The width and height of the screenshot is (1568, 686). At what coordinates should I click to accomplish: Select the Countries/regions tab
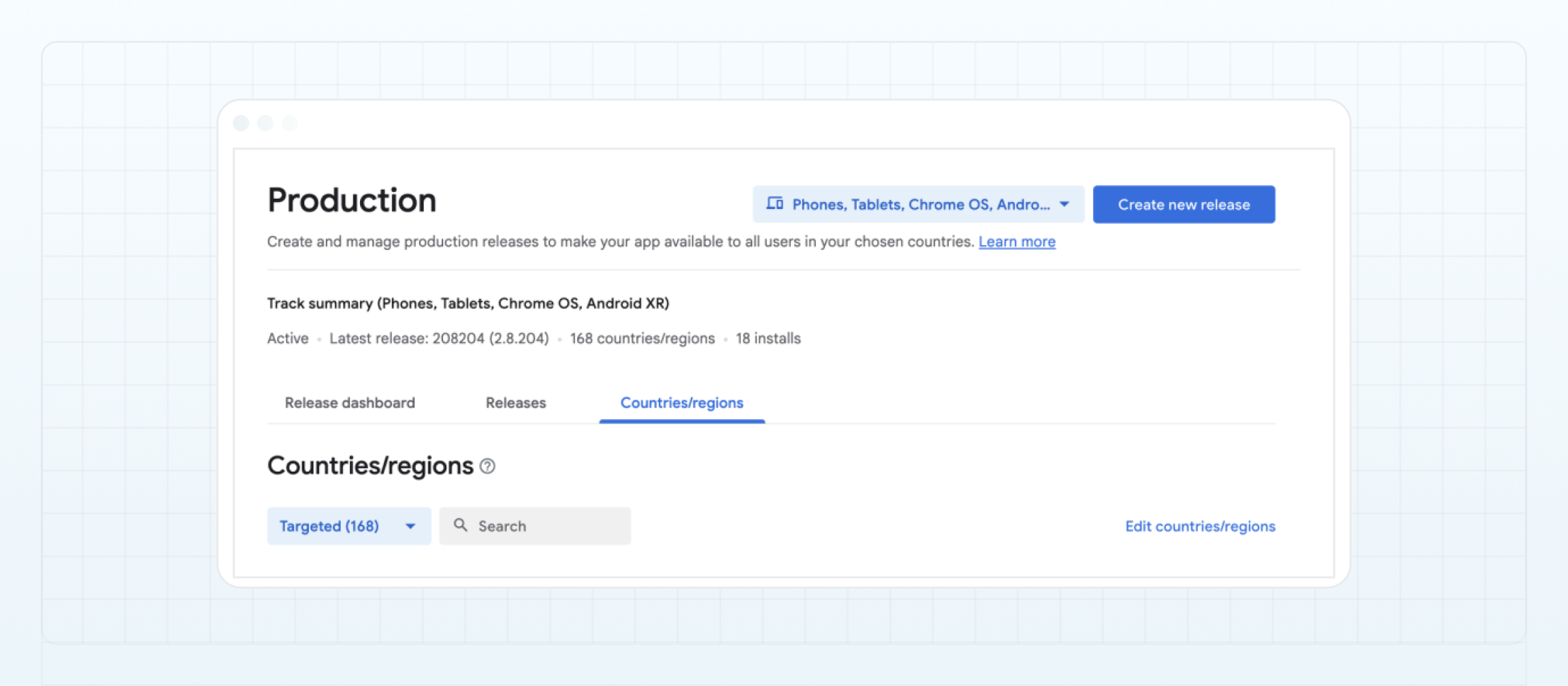(681, 402)
